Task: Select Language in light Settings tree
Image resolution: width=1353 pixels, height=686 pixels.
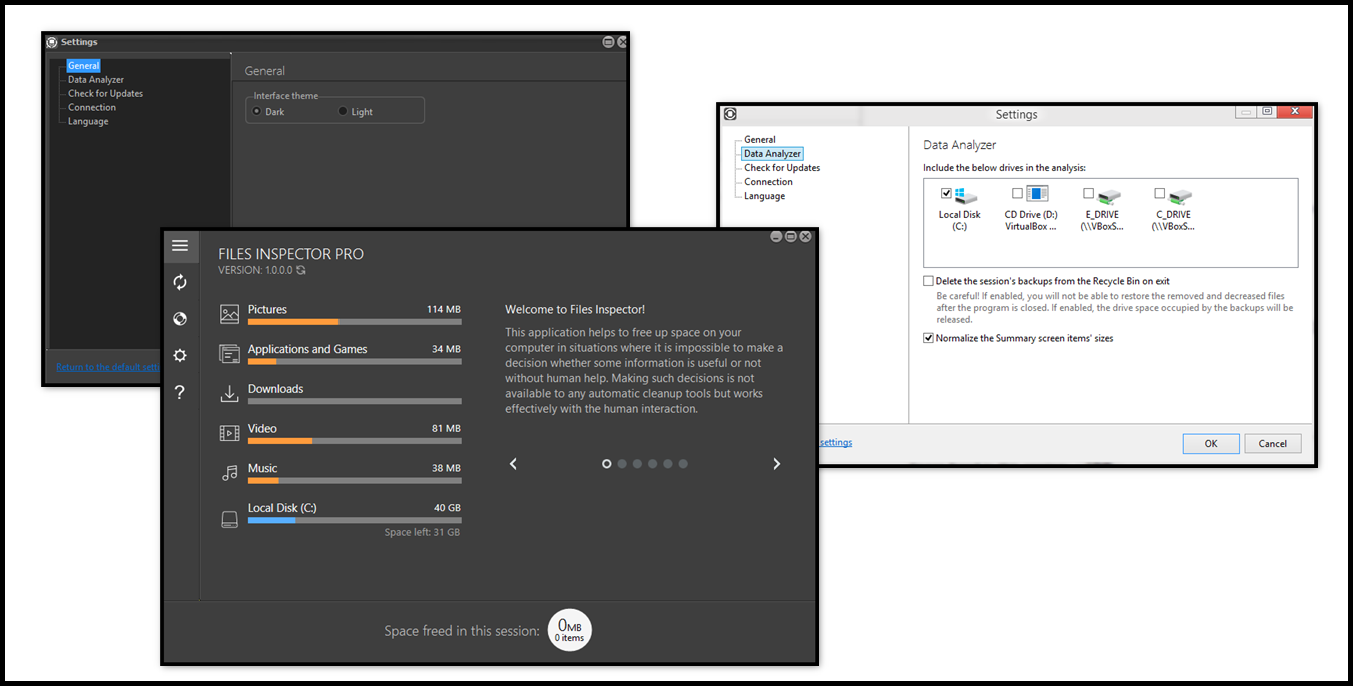Action: pyautogui.click(x=764, y=196)
